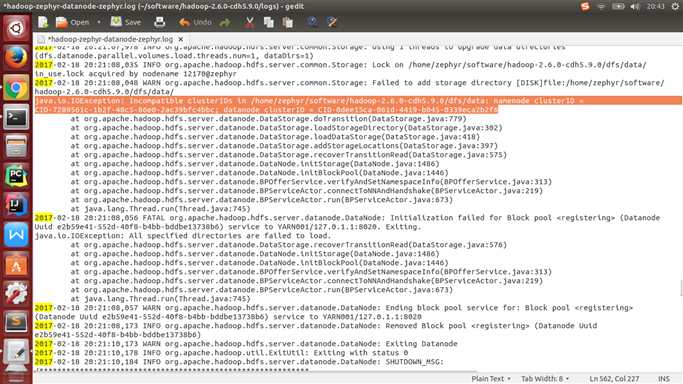Click 'Failed to add storage directory' line

pyautogui.click(x=349, y=87)
